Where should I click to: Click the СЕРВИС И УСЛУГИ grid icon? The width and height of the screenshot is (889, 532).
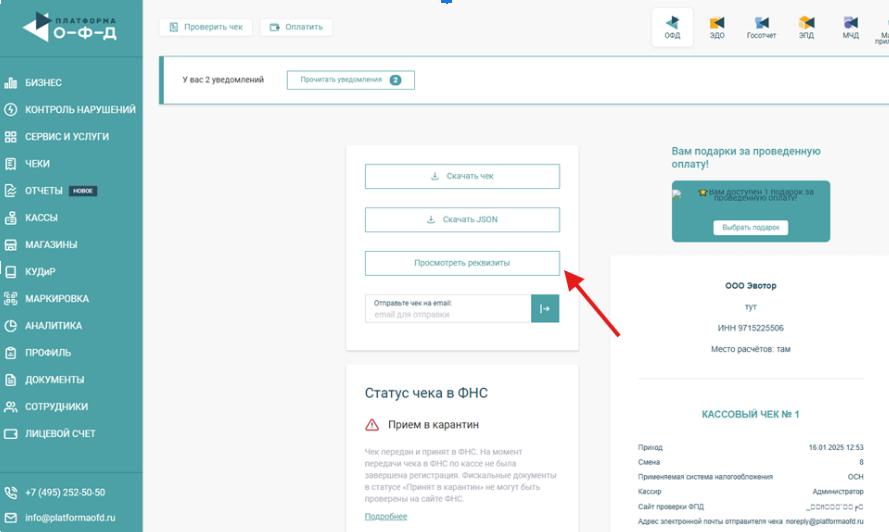[10, 137]
